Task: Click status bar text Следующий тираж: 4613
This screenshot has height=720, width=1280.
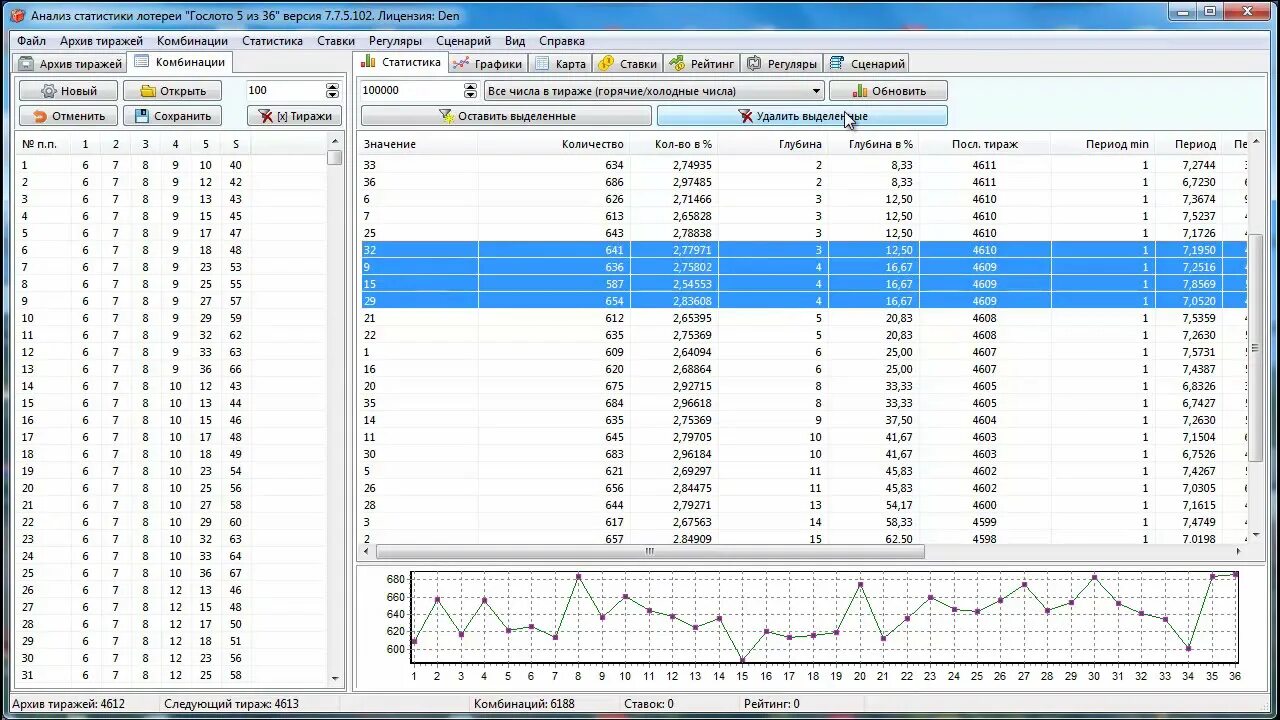Action: [231, 704]
